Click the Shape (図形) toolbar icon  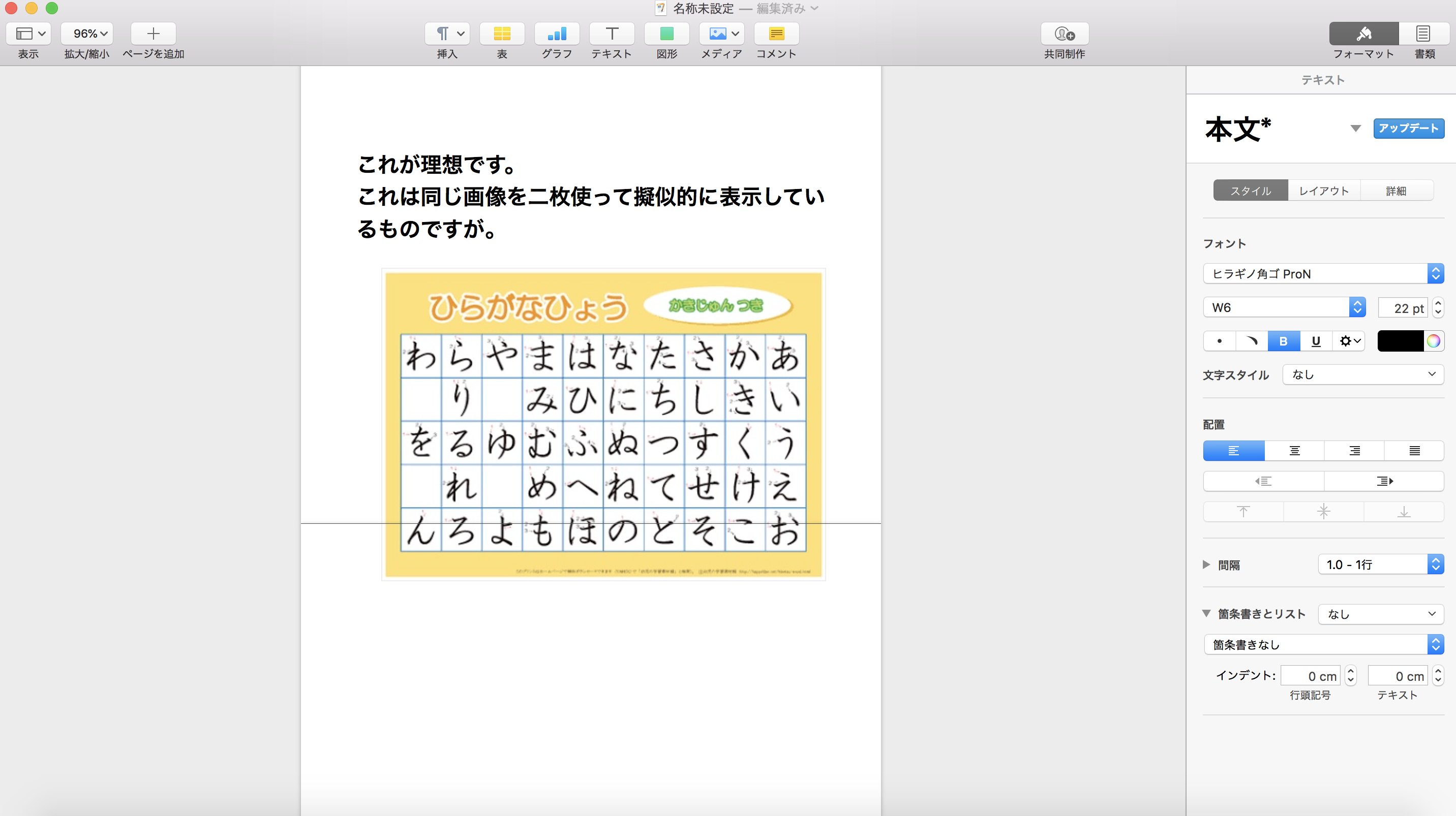click(x=666, y=34)
